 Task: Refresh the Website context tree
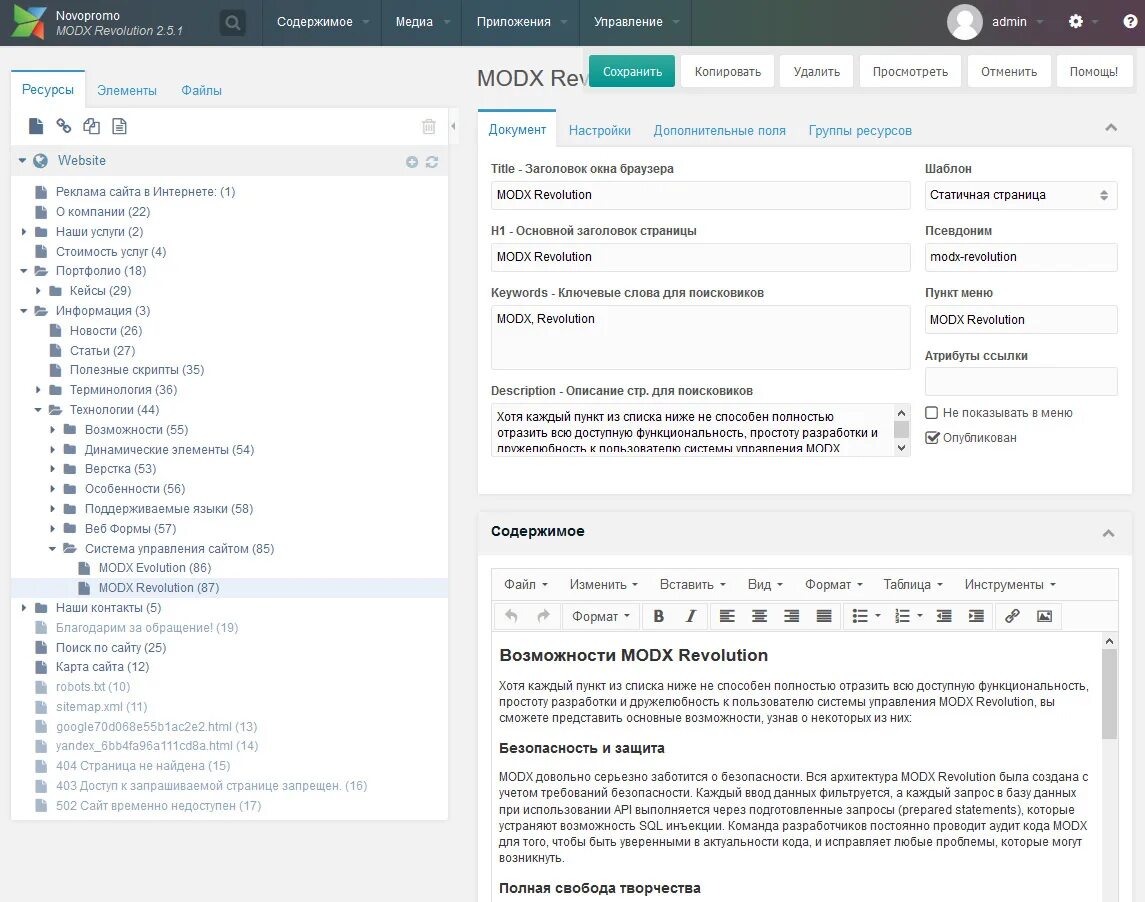click(x=432, y=162)
